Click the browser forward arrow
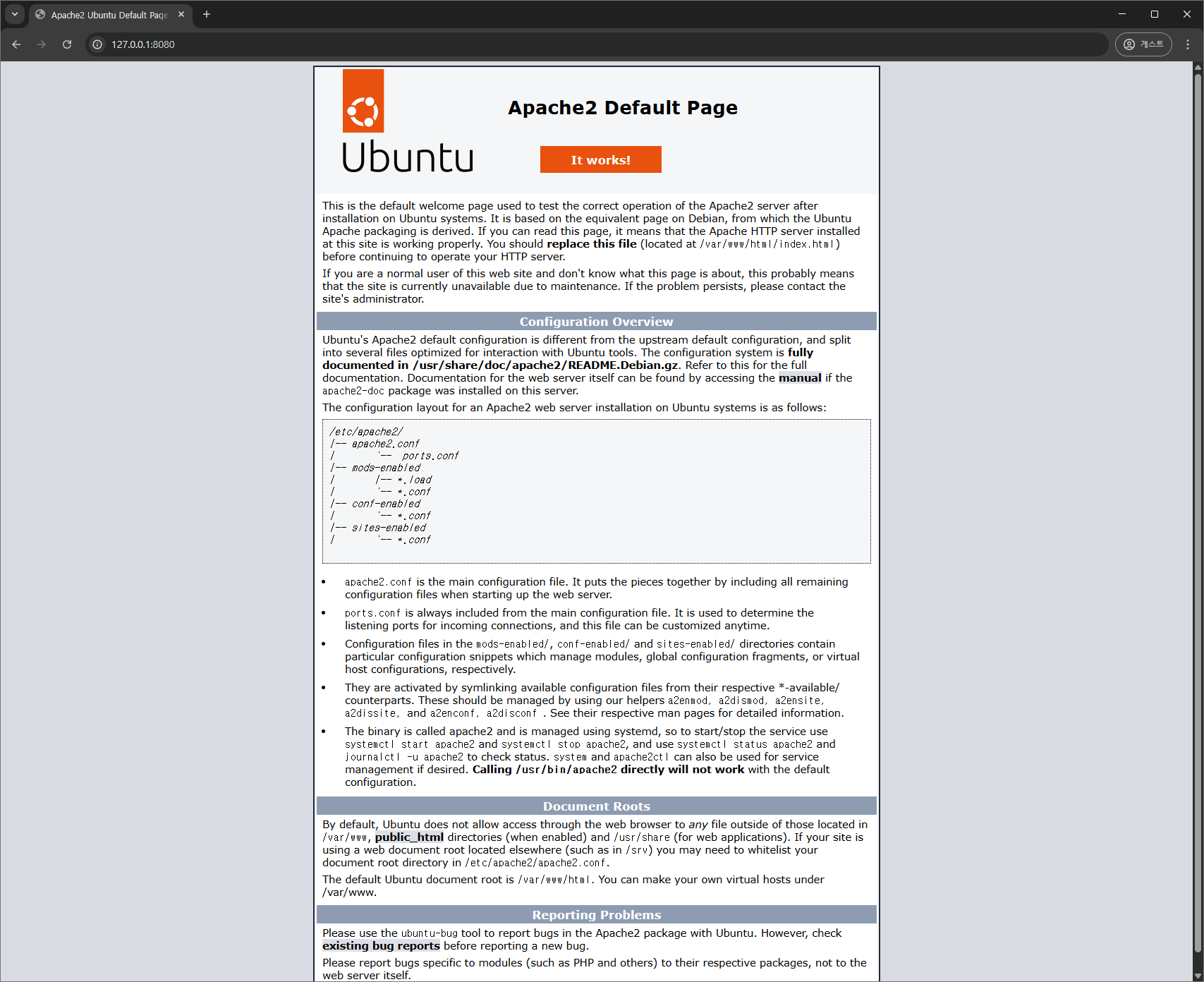Screen dimensions: 1204x982 pos(42,44)
